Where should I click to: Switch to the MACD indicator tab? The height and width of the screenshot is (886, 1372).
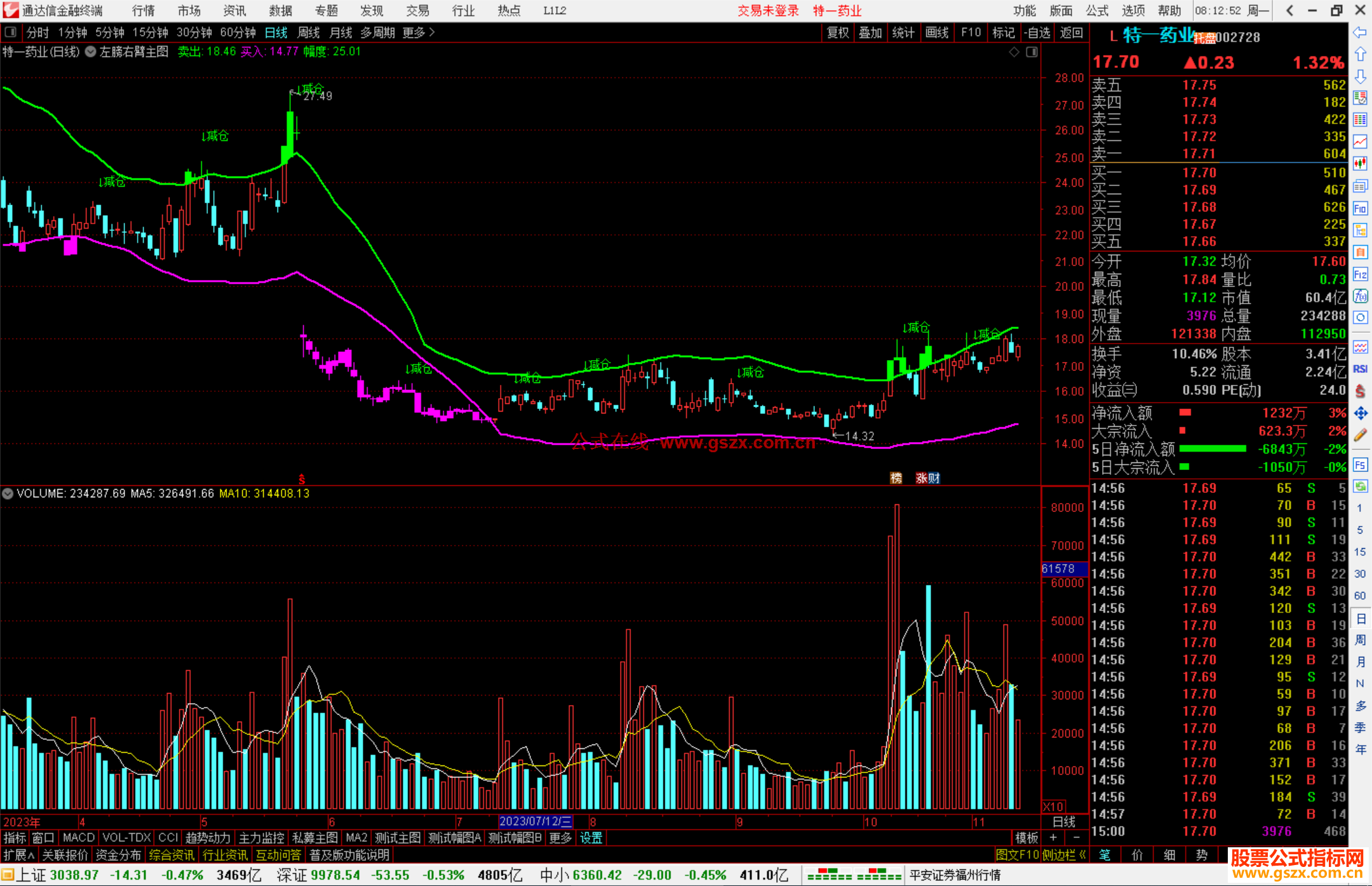click(78, 838)
